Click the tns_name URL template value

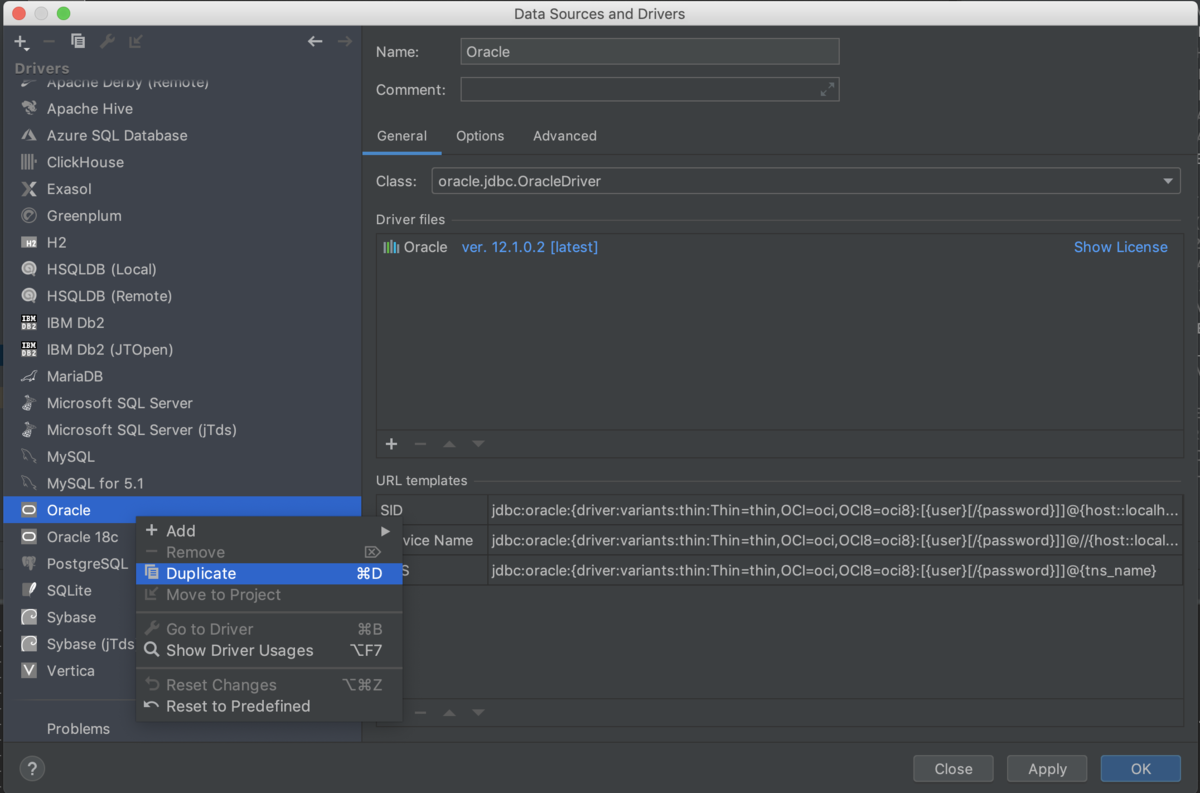tap(835, 570)
